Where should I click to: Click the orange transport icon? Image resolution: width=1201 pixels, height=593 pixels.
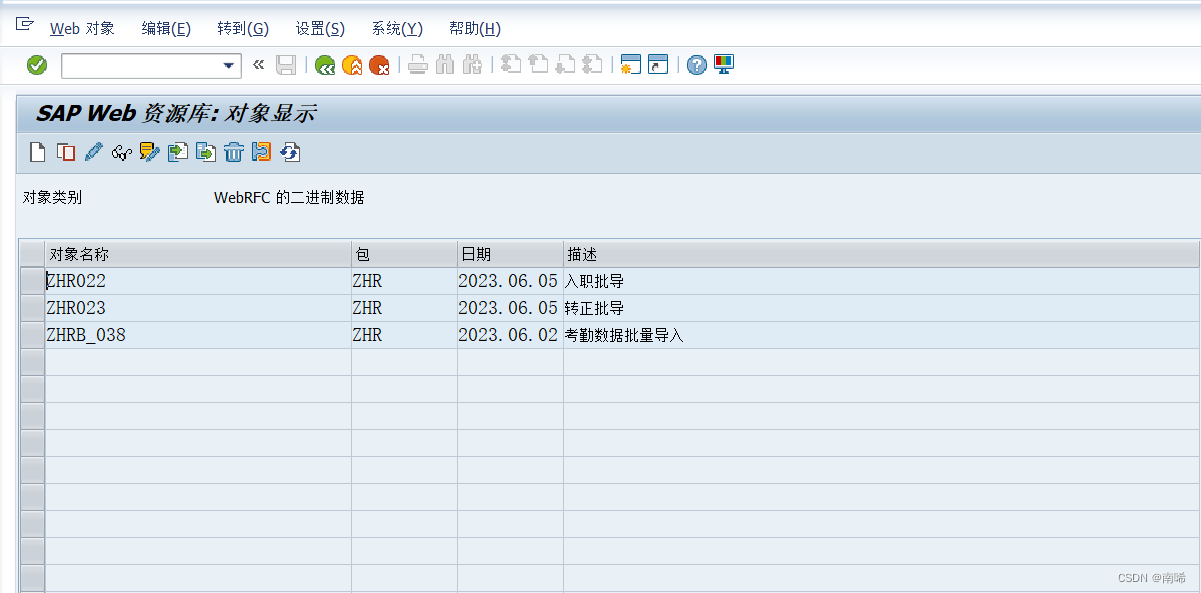[x=262, y=152]
